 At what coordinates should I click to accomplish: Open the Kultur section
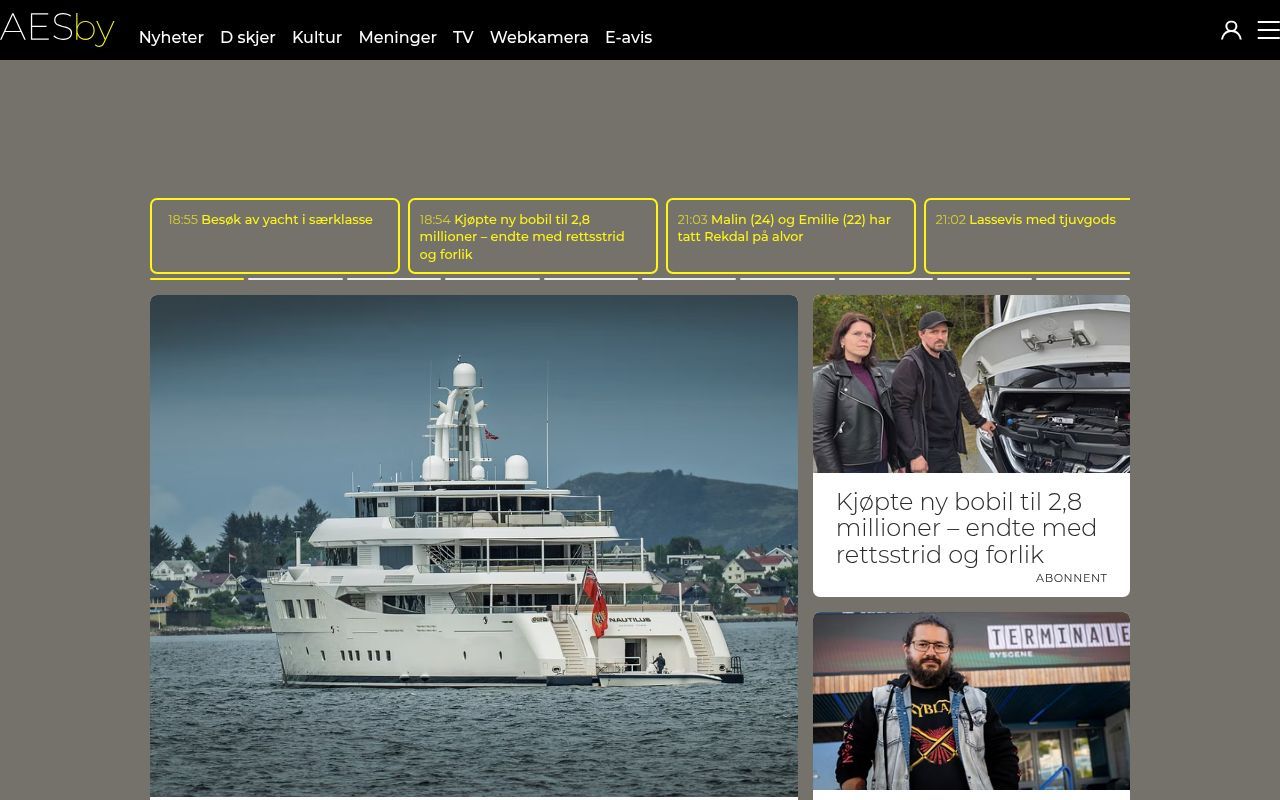(317, 37)
